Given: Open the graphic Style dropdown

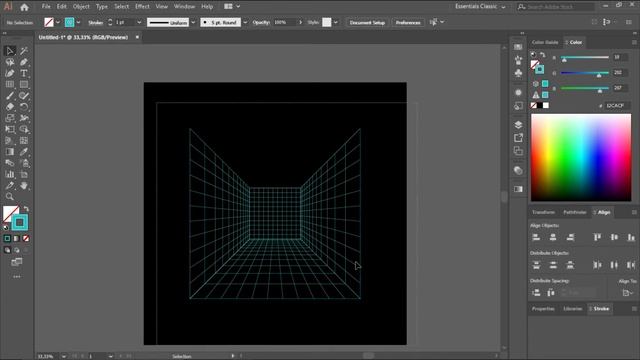Looking at the screenshot, I should pyautogui.click(x=335, y=22).
